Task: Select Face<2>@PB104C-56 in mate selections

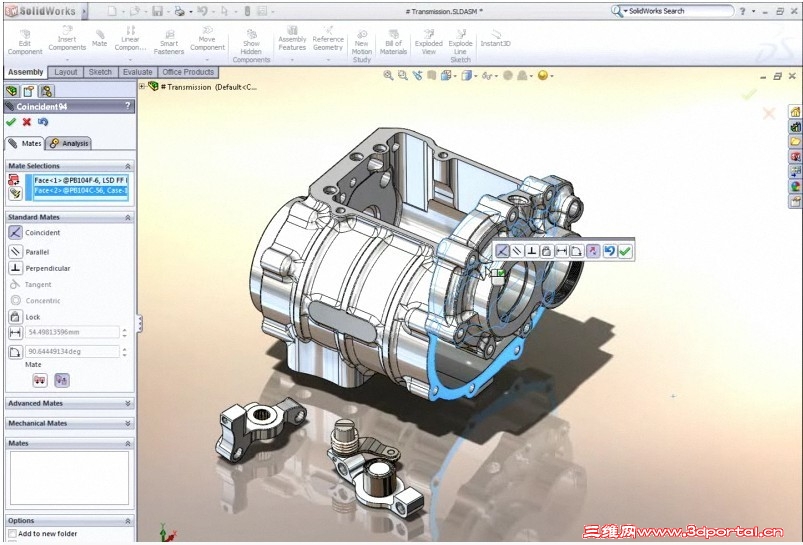Action: coord(80,191)
